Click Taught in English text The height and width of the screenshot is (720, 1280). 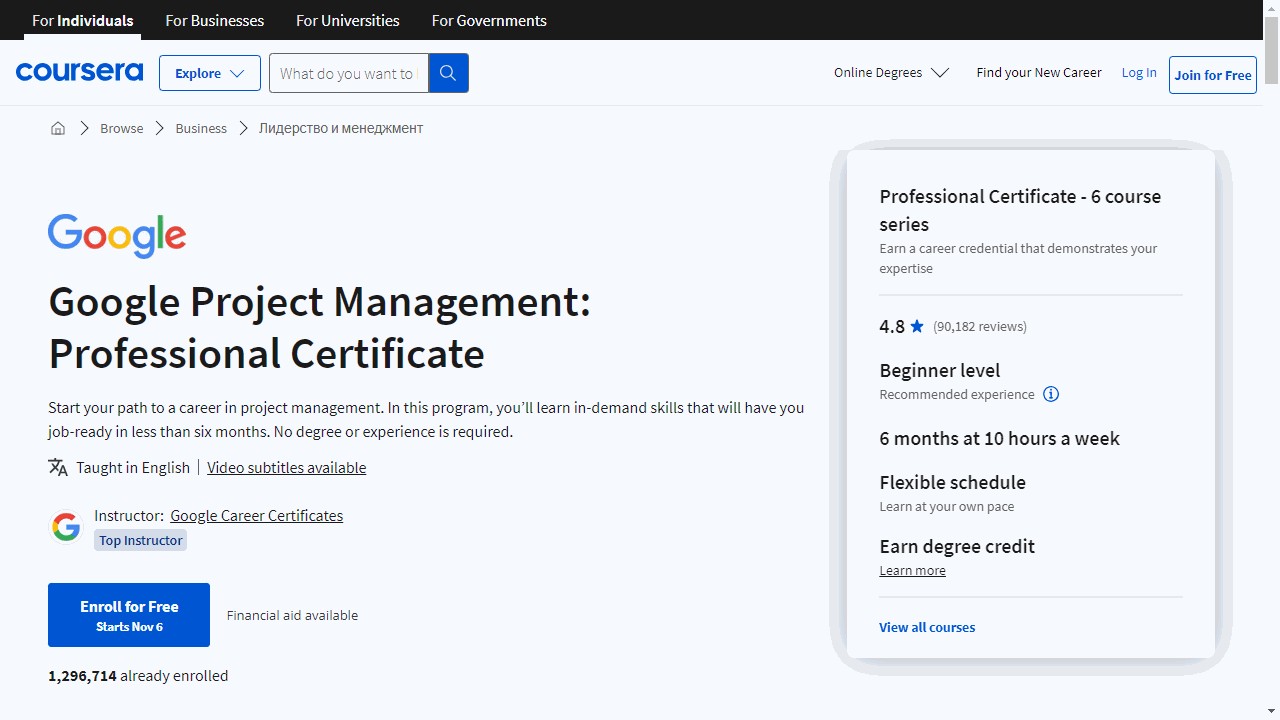coord(133,467)
